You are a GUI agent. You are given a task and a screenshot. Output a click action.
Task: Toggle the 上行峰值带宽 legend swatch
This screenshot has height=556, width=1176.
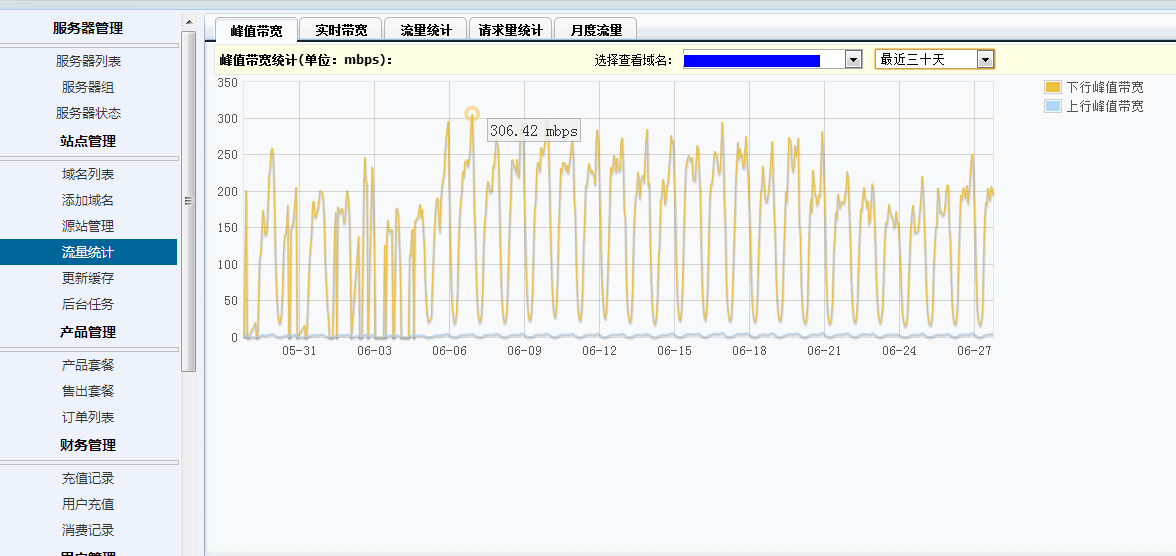point(1051,106)
